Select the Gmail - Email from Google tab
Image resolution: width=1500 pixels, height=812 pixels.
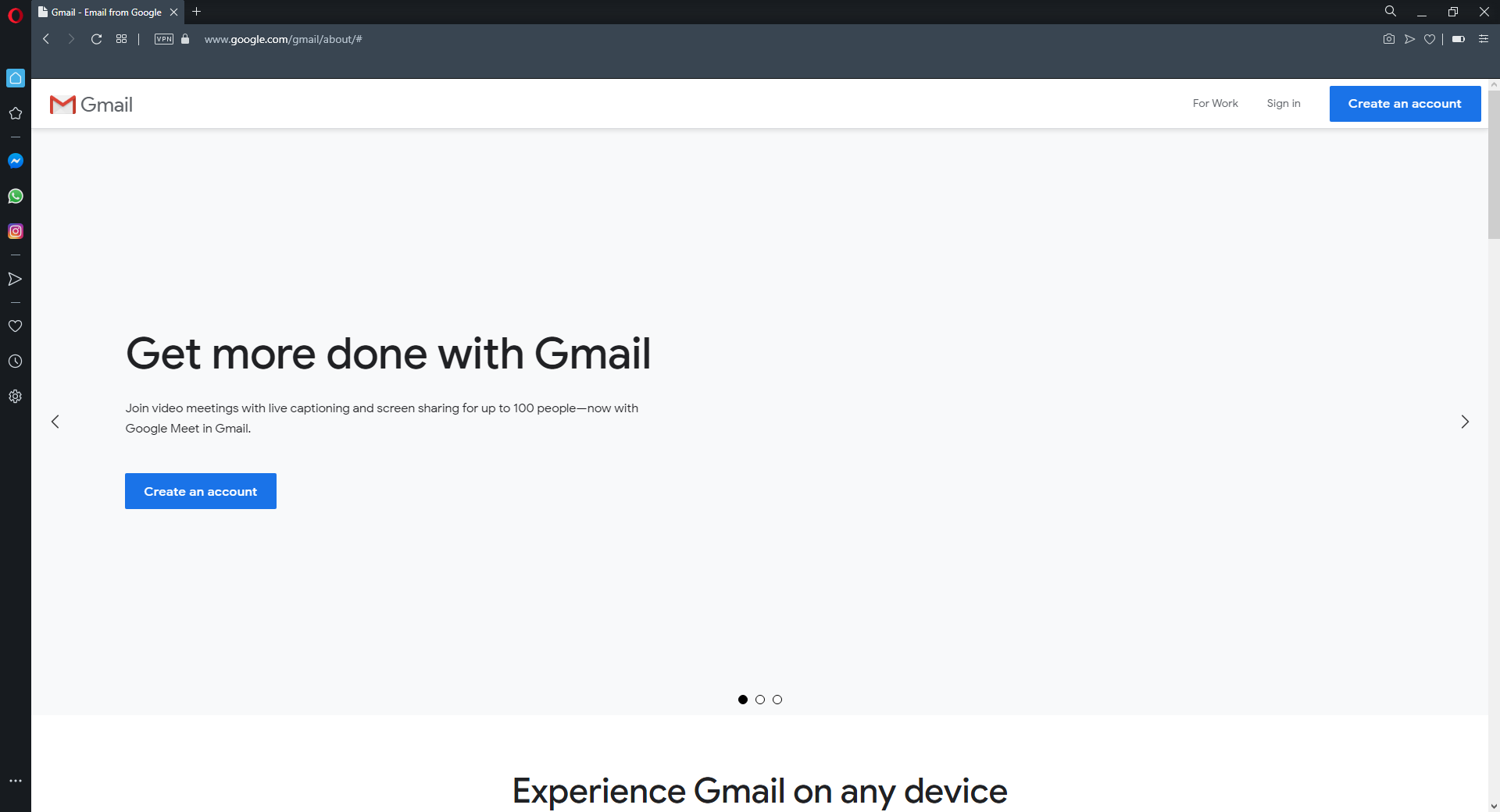(x=108, y=12)
